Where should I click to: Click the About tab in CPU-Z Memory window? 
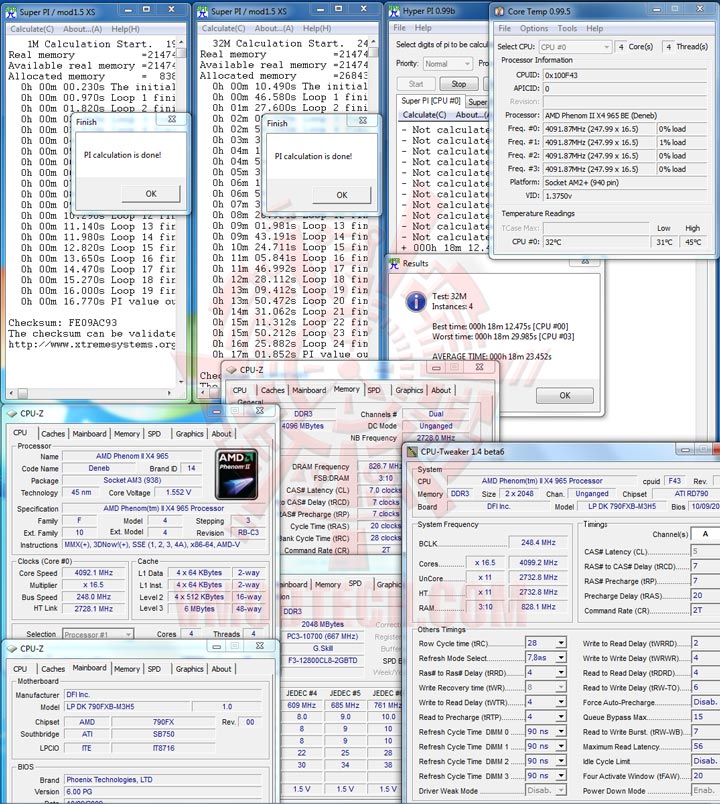tap(441, 390)
